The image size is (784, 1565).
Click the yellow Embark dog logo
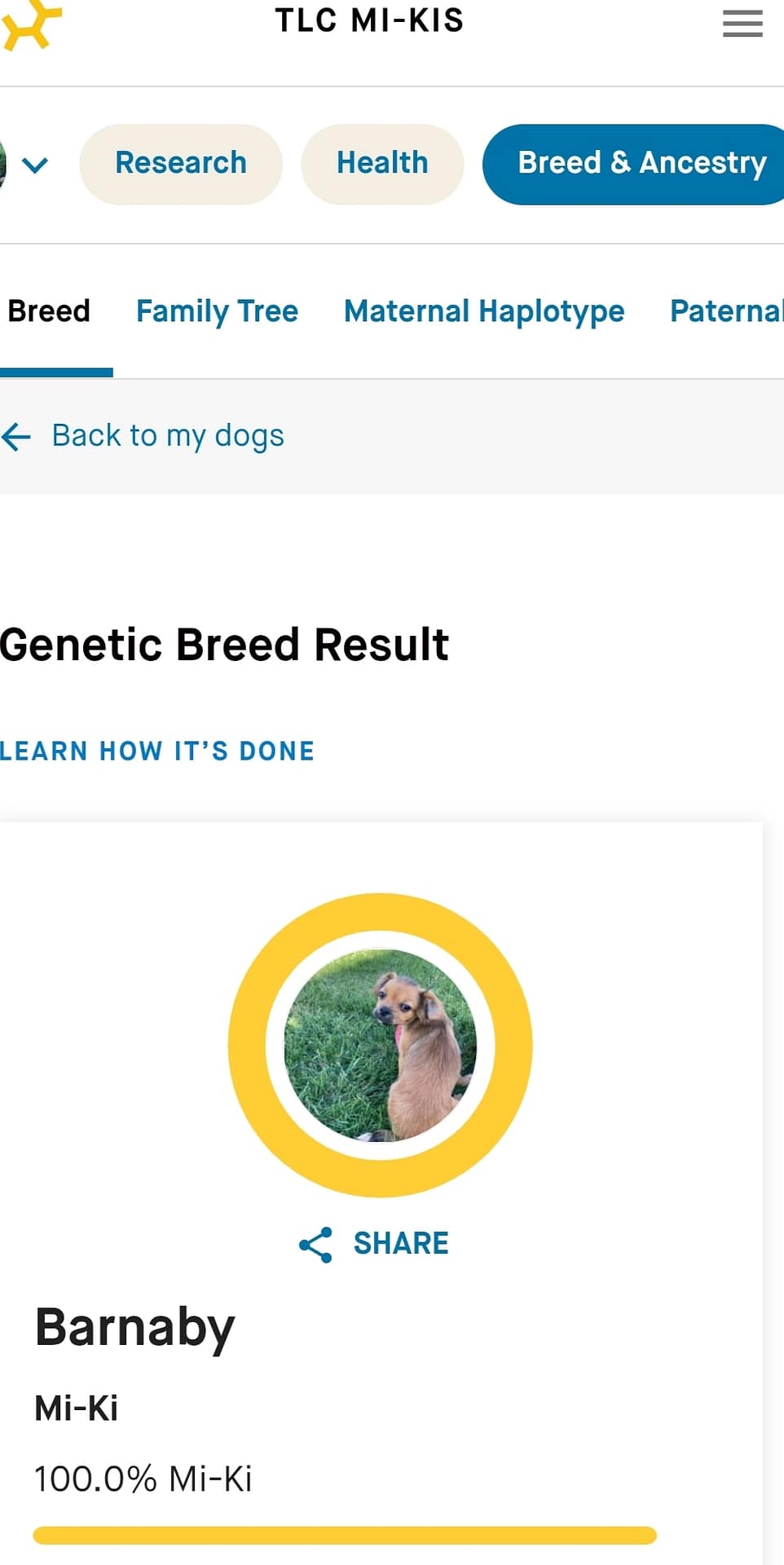tap(31, 24)
